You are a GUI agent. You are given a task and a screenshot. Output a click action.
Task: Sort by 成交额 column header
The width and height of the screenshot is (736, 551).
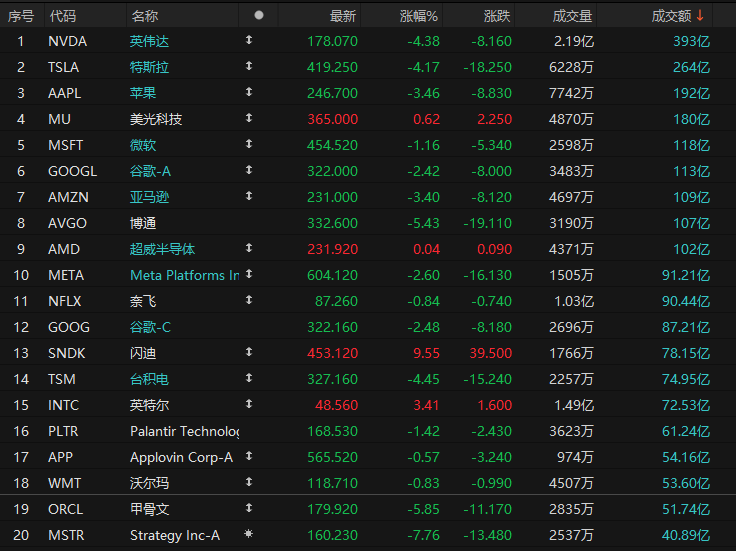[671, 16]
